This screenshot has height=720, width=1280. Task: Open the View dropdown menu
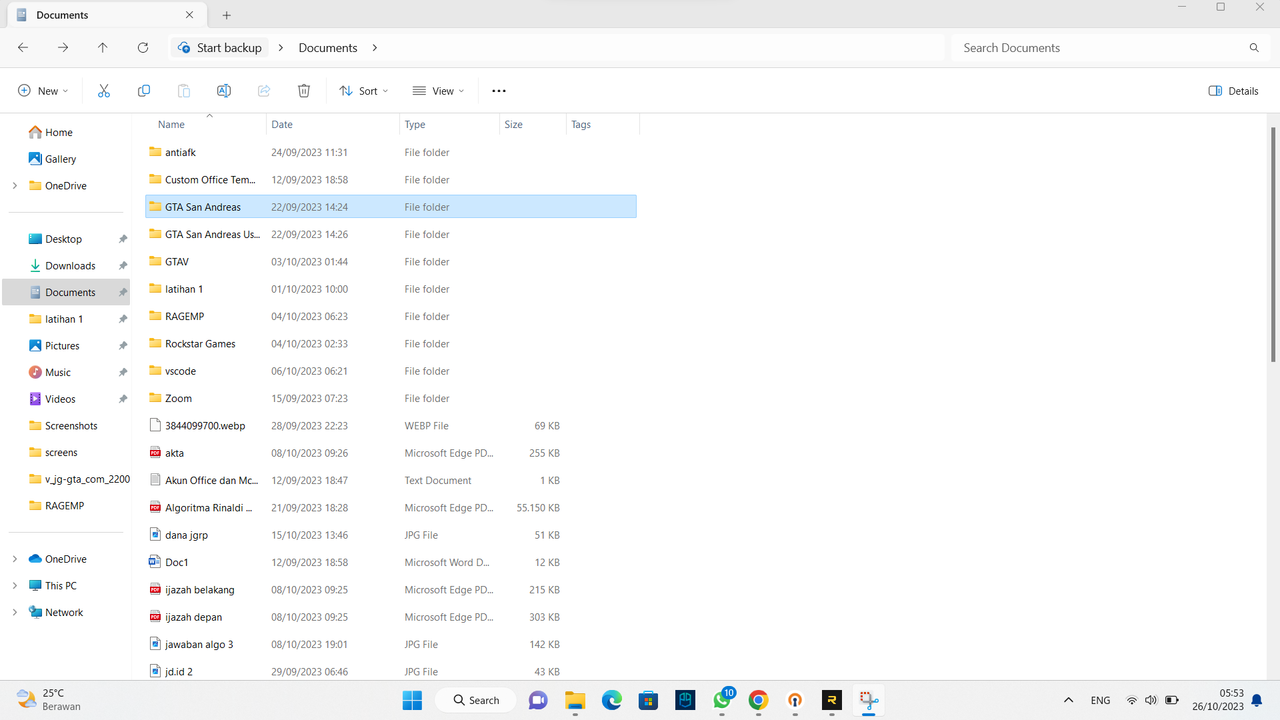click(438, 91)
